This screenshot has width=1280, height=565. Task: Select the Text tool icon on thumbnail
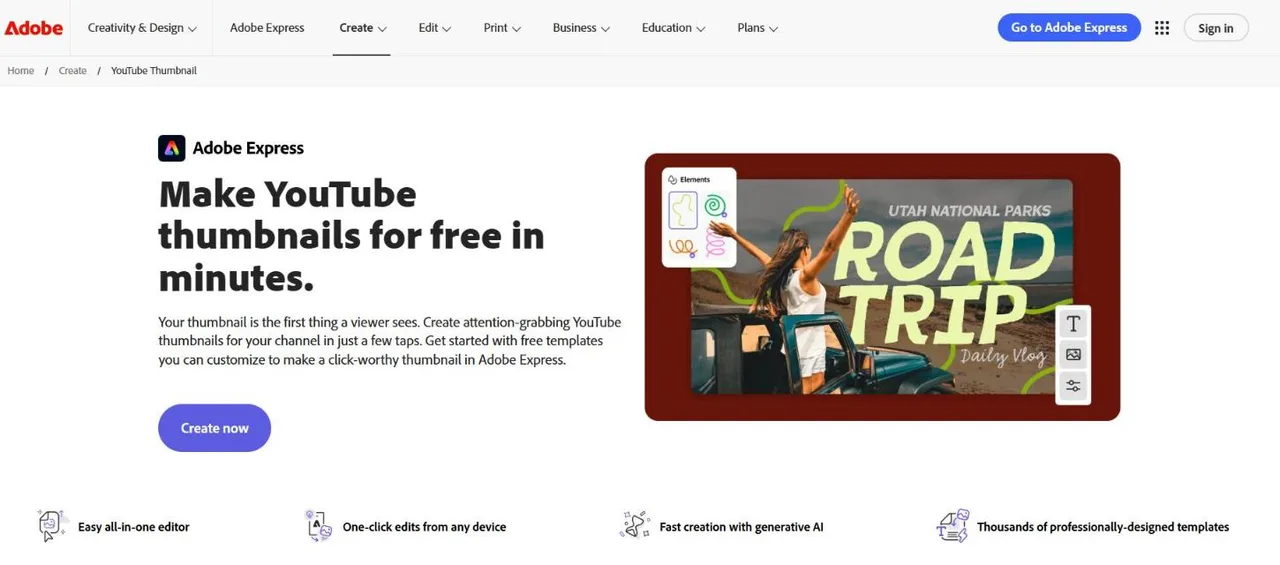pos(1073,323)
